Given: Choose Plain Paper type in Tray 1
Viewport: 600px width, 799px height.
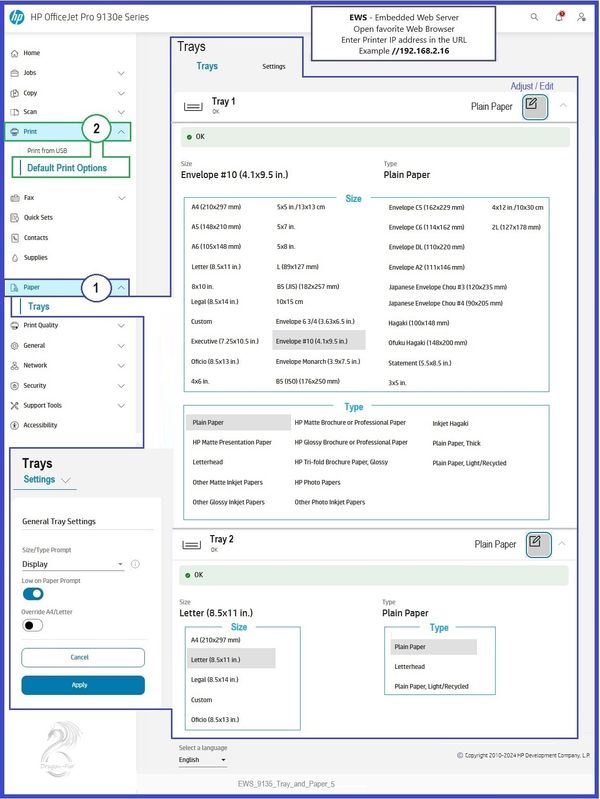Looking at the screenshot, I should pyautogui.click(x=239, y=422).
